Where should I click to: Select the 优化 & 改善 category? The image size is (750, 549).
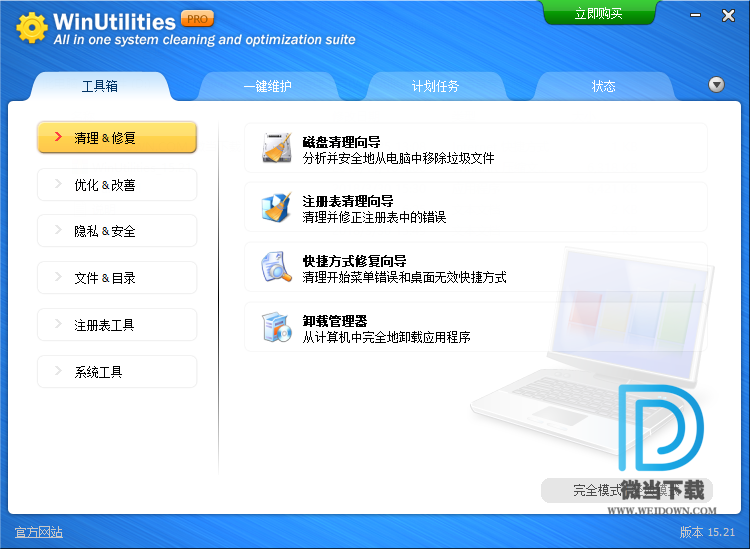(x=117, y=185)
